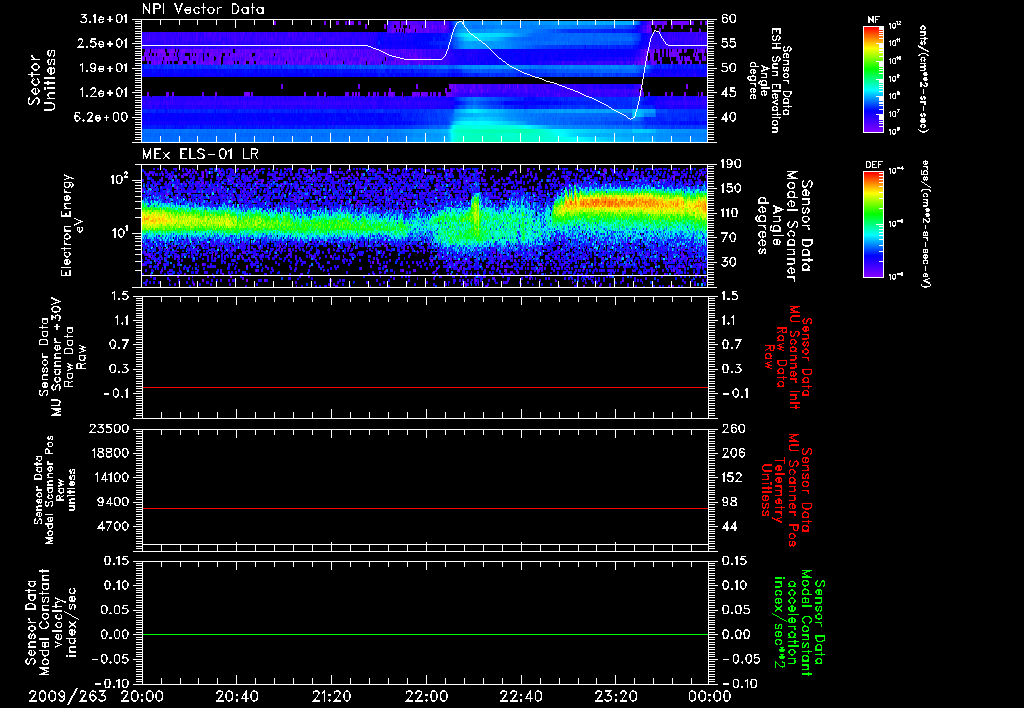Click the 00:00 end time label
Screen dimensions: 1024x708
point(709,696)
